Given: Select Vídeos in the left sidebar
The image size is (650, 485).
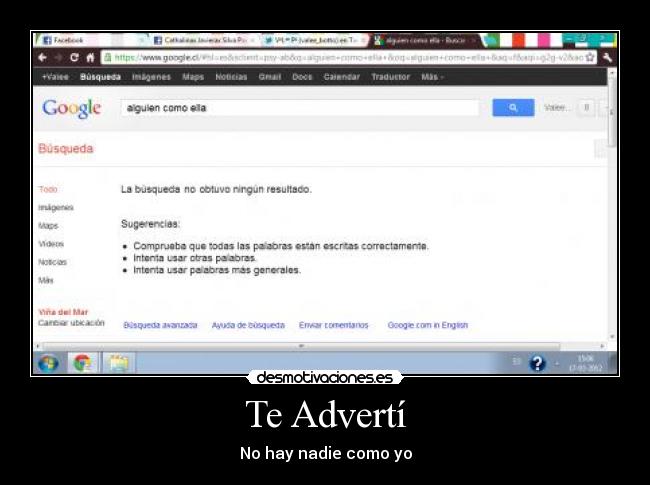Looking at the screenshot, I should click(51, 244).
